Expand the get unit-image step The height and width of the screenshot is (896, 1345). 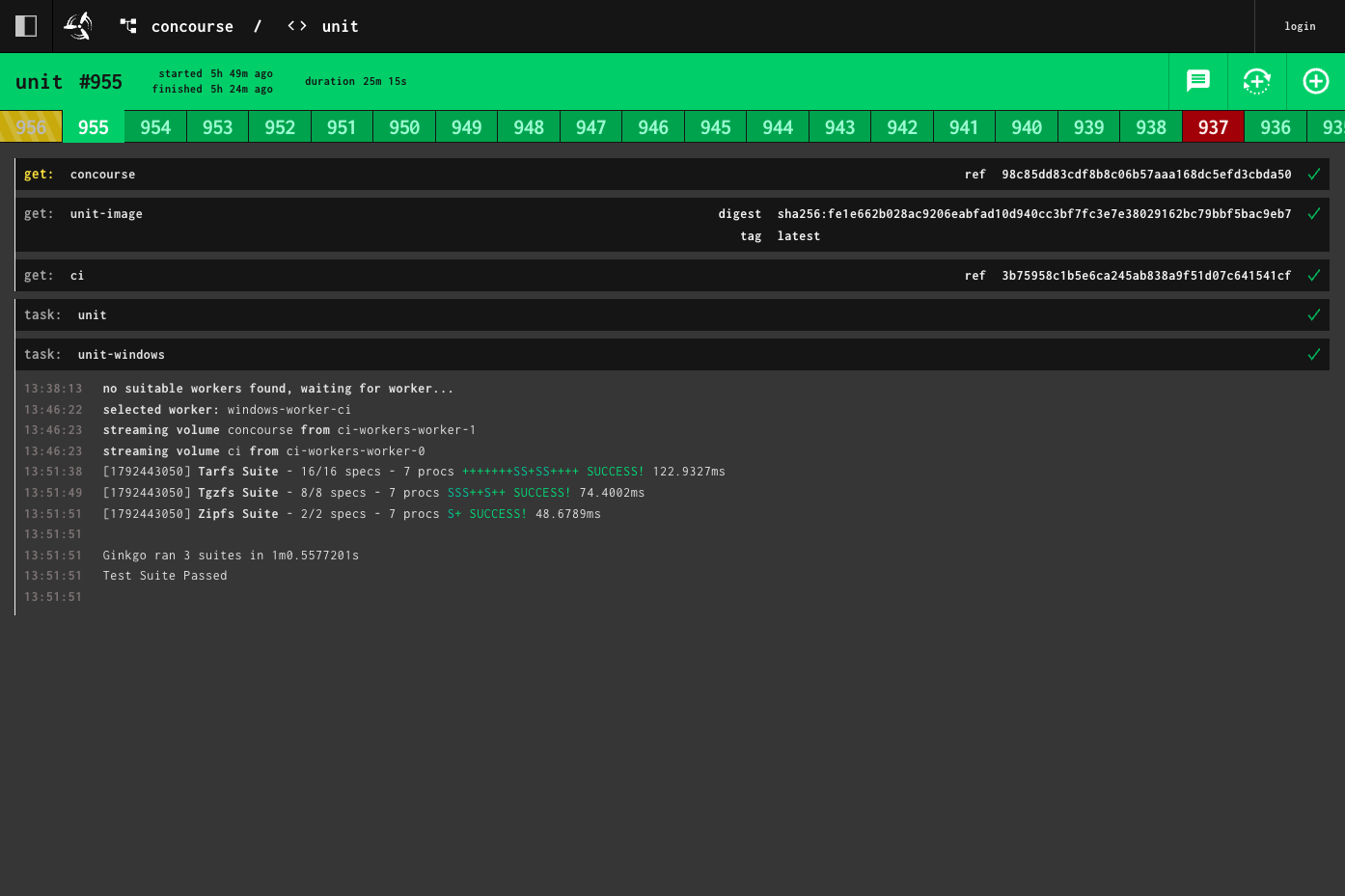pos(672,225)
